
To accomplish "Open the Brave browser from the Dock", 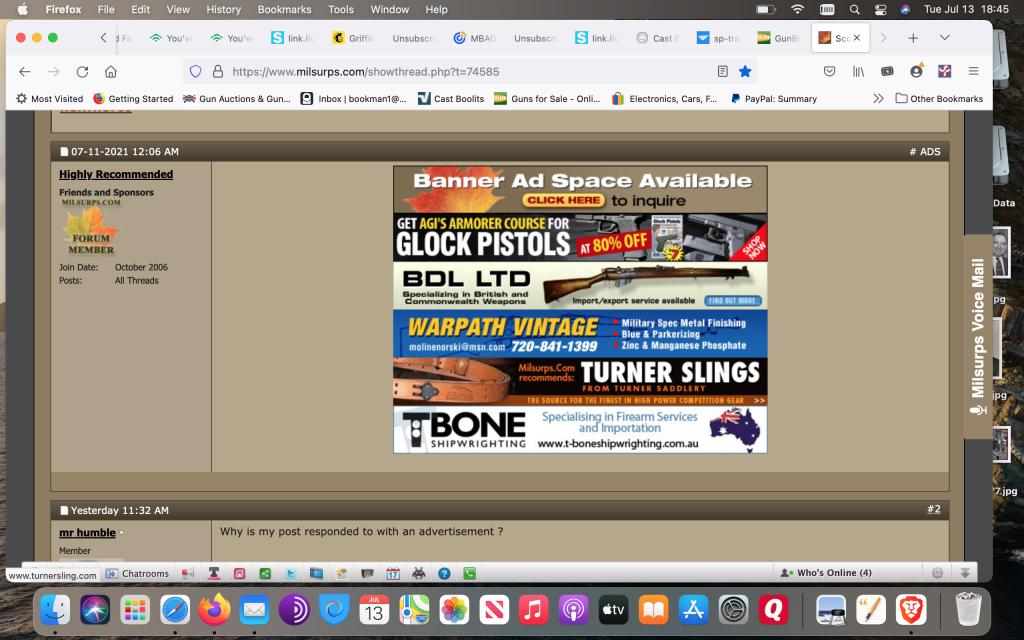I will pyautogui.click(x=911, y=610).
